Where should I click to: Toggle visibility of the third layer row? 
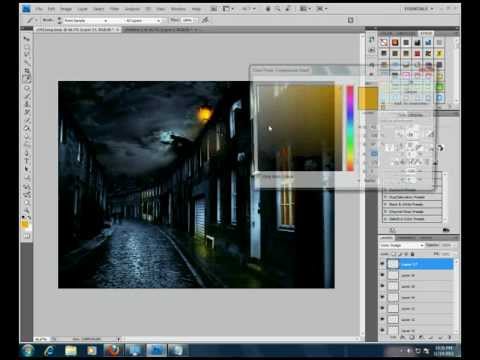tap(382, 286)
